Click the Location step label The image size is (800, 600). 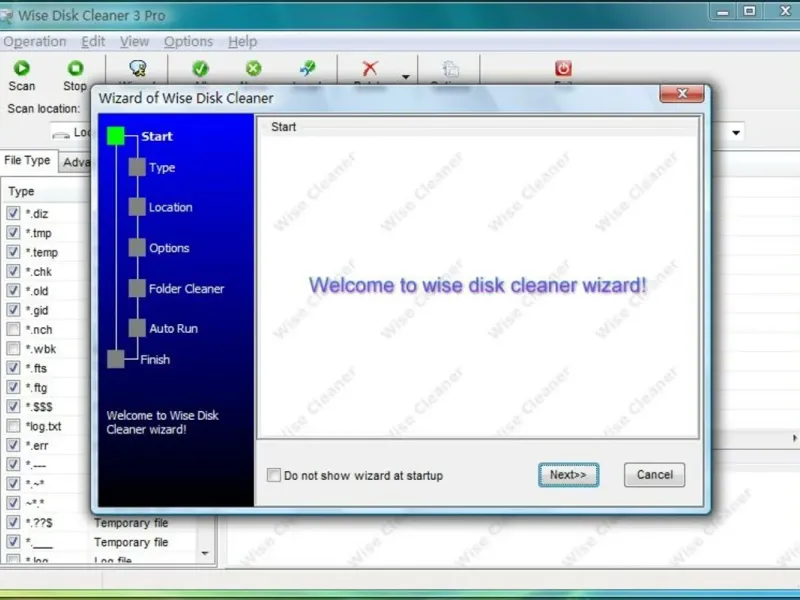170,207
